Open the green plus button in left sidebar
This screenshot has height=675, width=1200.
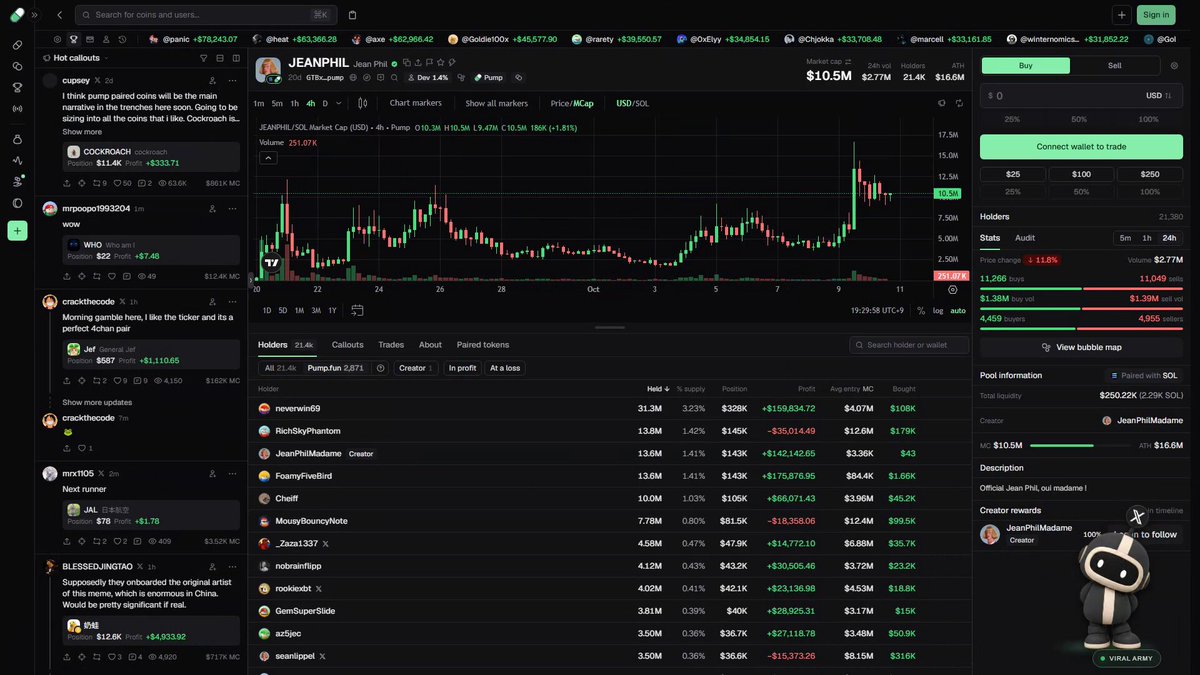click(x=17, y=231)
